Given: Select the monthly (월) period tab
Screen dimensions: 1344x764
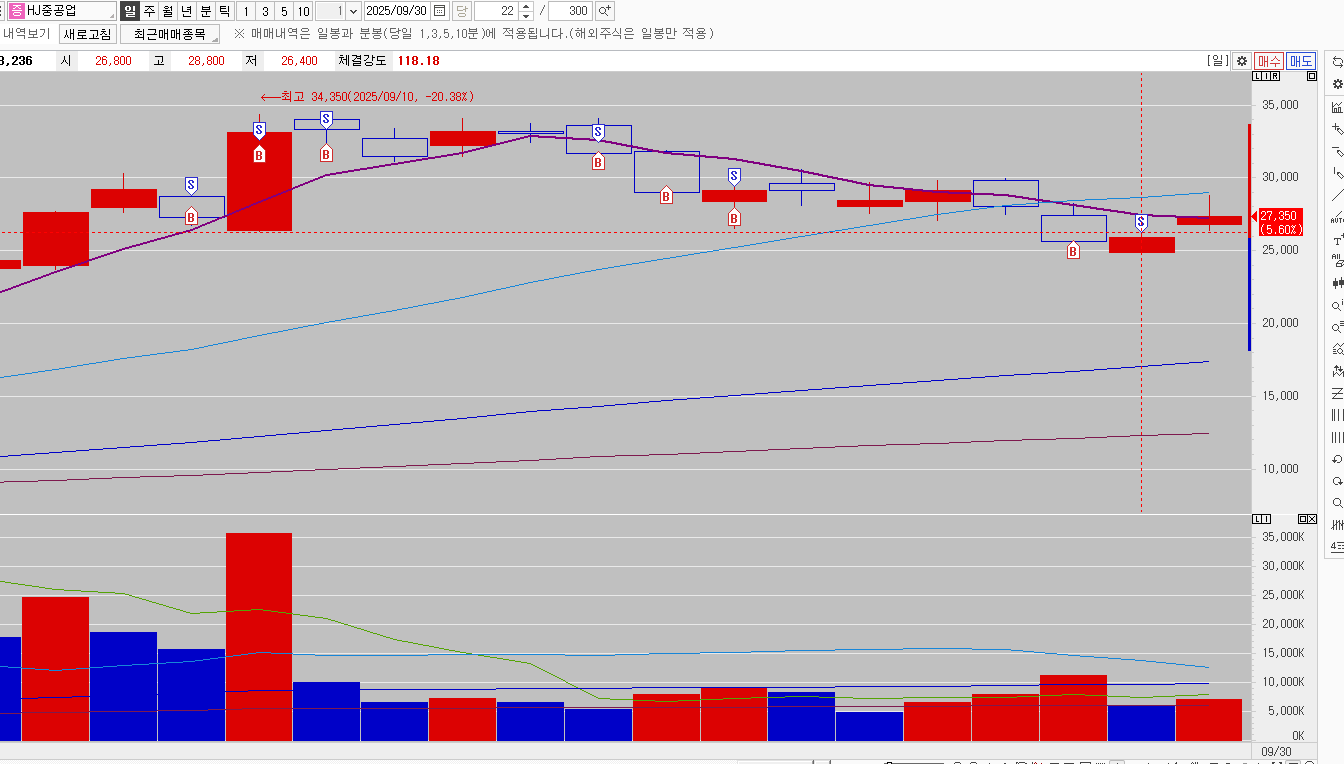Looking at the screenshot, I should tap(167, 11).
